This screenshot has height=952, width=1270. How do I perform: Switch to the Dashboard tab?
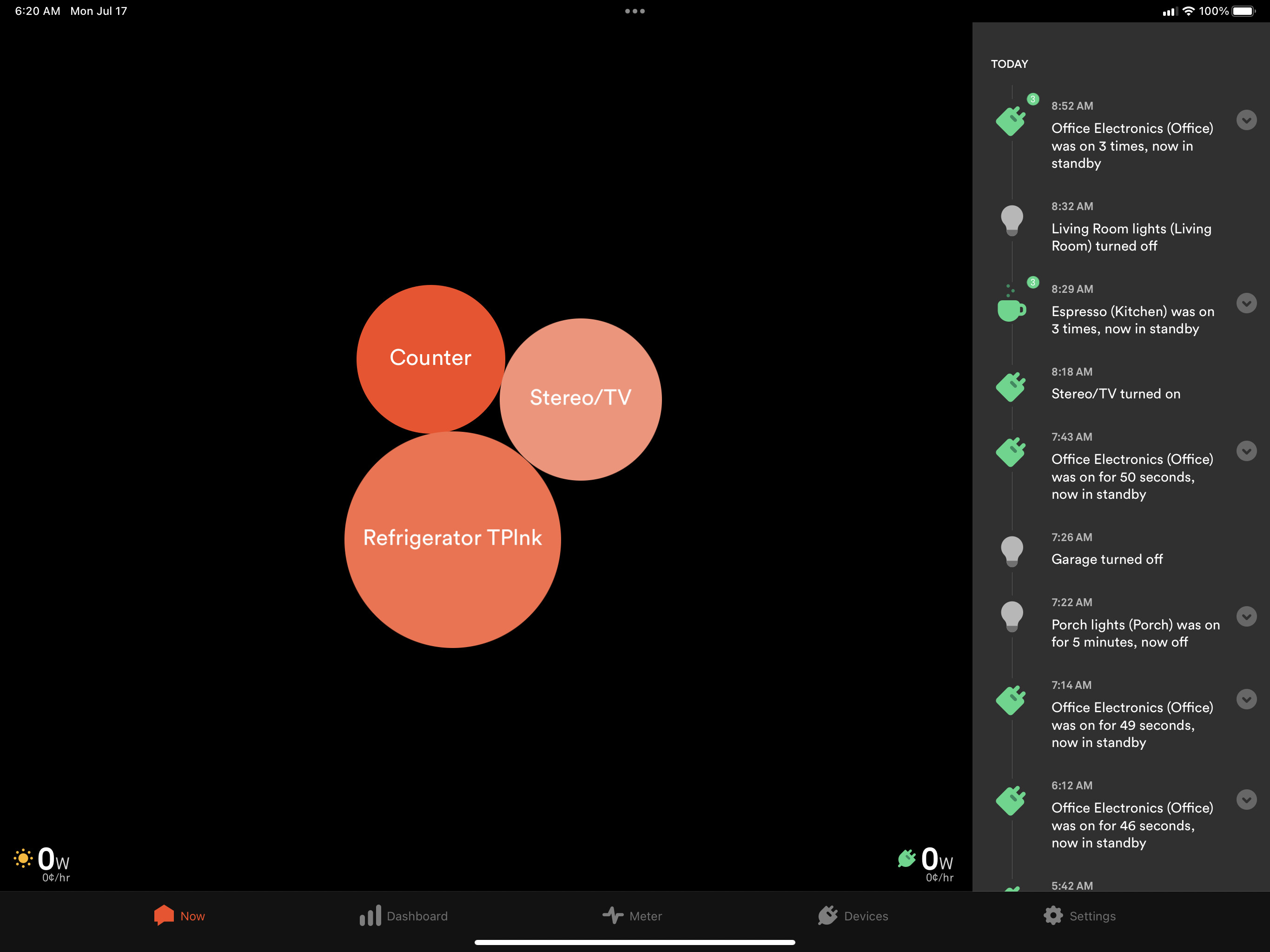point(403,916)
